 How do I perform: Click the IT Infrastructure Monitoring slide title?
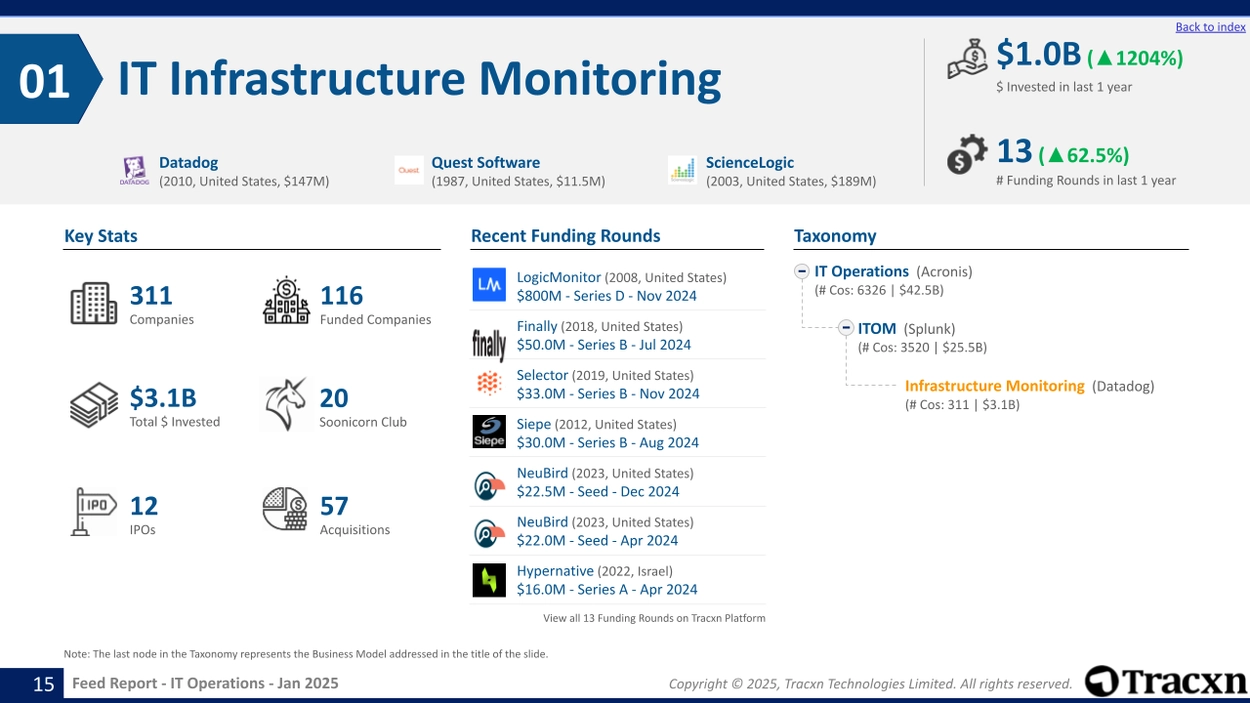click(419, 79)
